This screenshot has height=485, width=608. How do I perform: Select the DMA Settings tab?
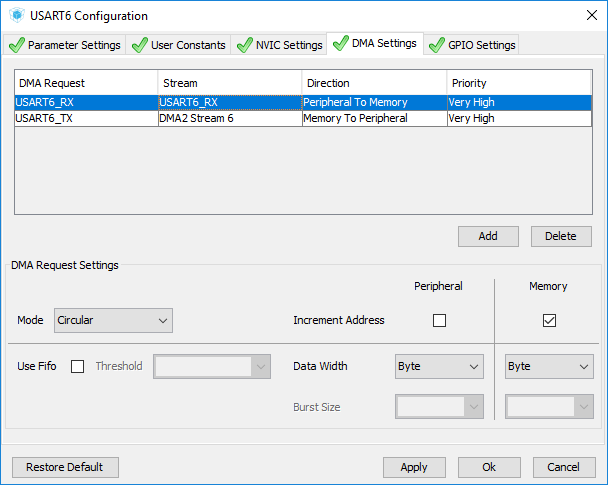pyautogui.click(x=375, y=43)
